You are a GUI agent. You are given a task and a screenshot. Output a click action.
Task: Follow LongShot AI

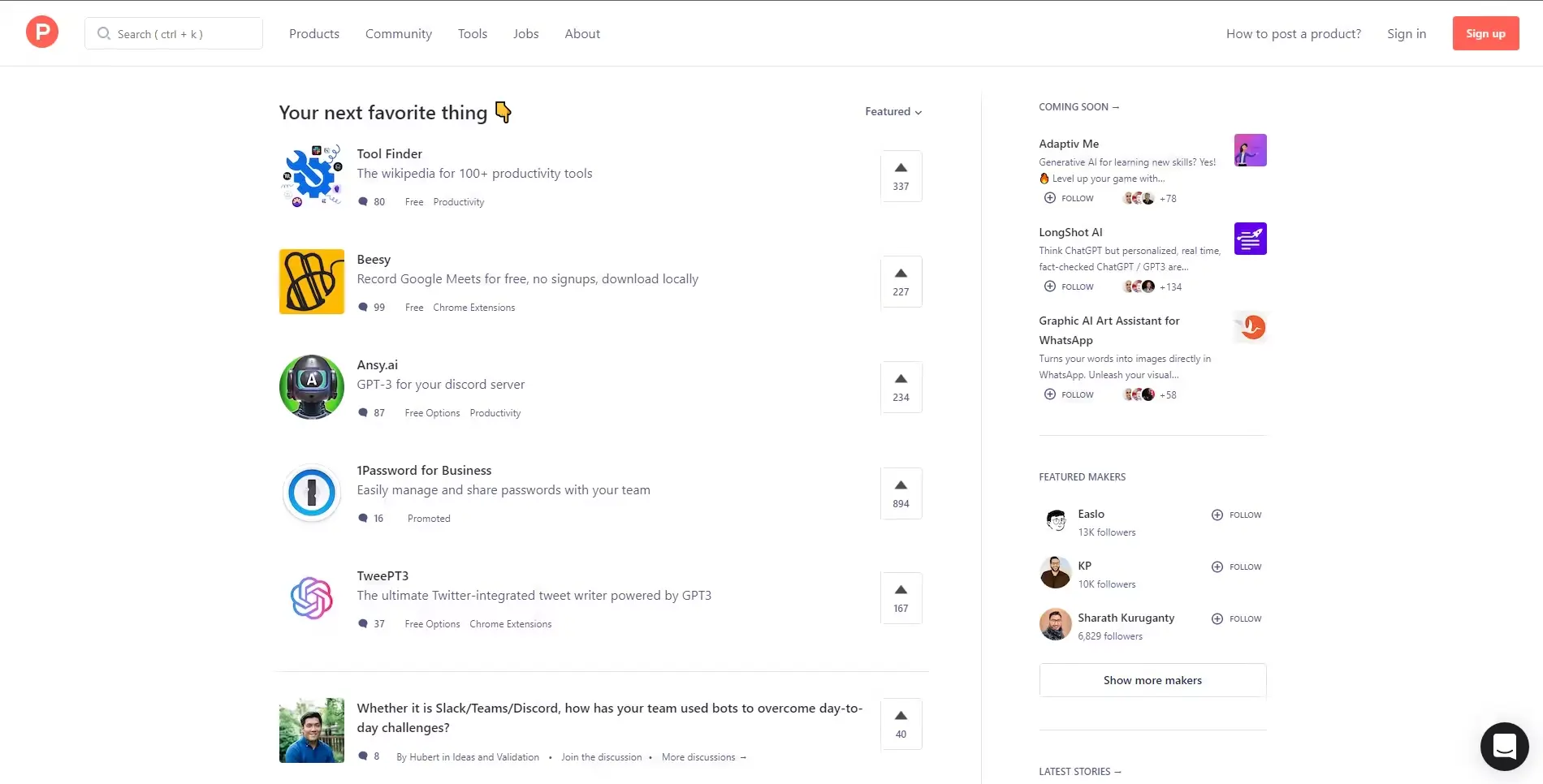[x=1069, y=286]
